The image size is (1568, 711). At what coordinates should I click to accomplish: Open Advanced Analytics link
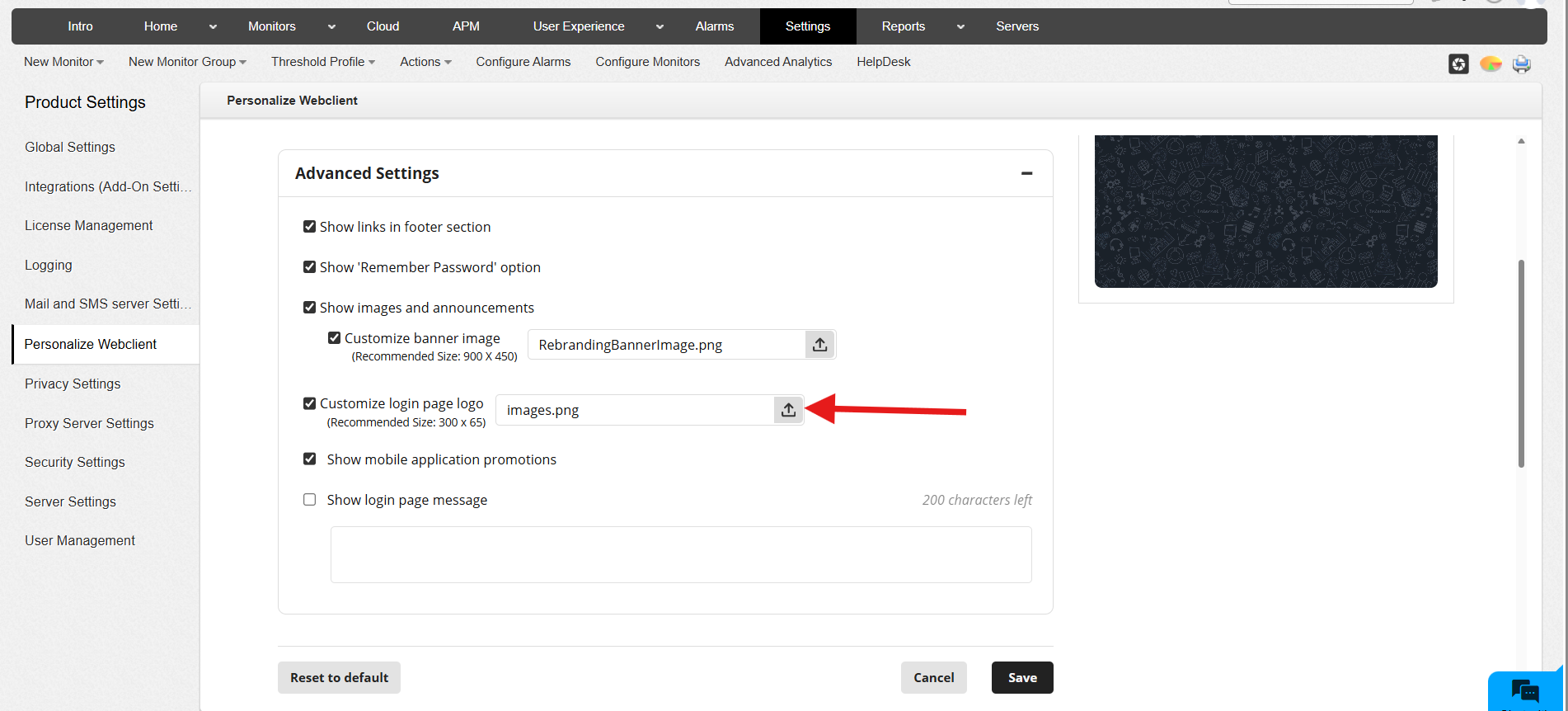[x=778, y=62]
